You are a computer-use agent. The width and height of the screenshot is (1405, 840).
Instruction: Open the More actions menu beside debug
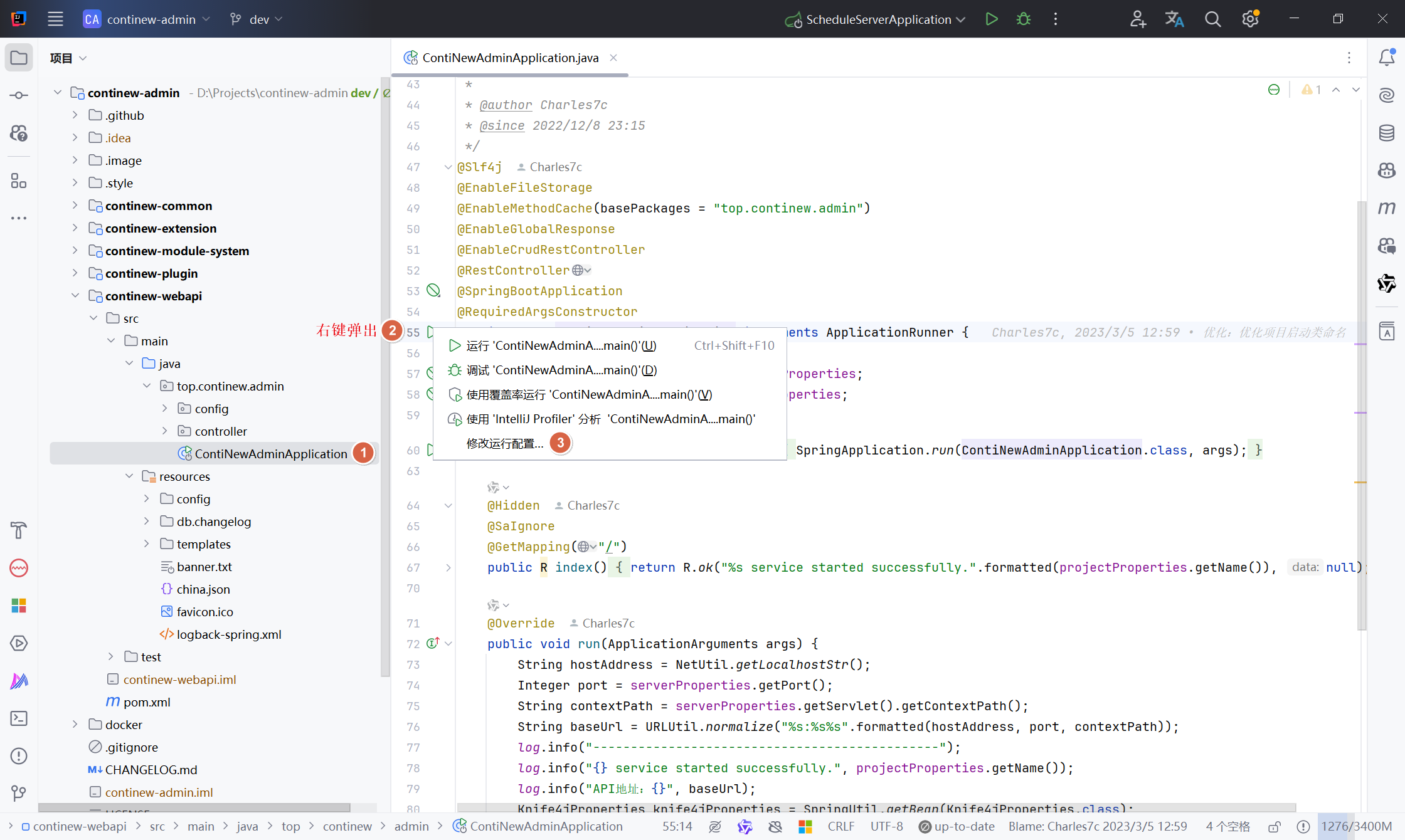click(x=1056, y=19)
